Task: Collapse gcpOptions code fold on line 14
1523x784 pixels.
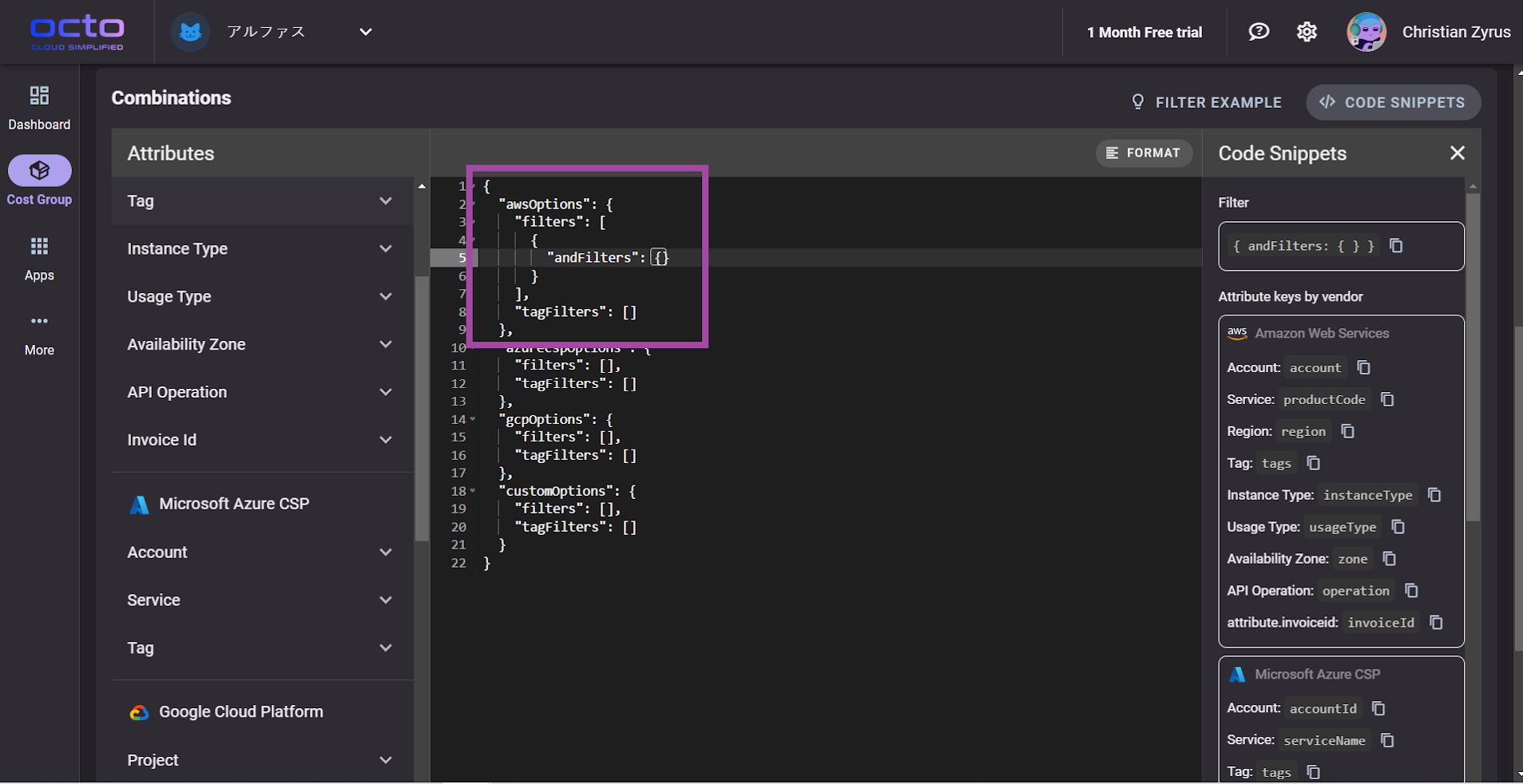Action: pyautogui.click(x=473, y=419)
